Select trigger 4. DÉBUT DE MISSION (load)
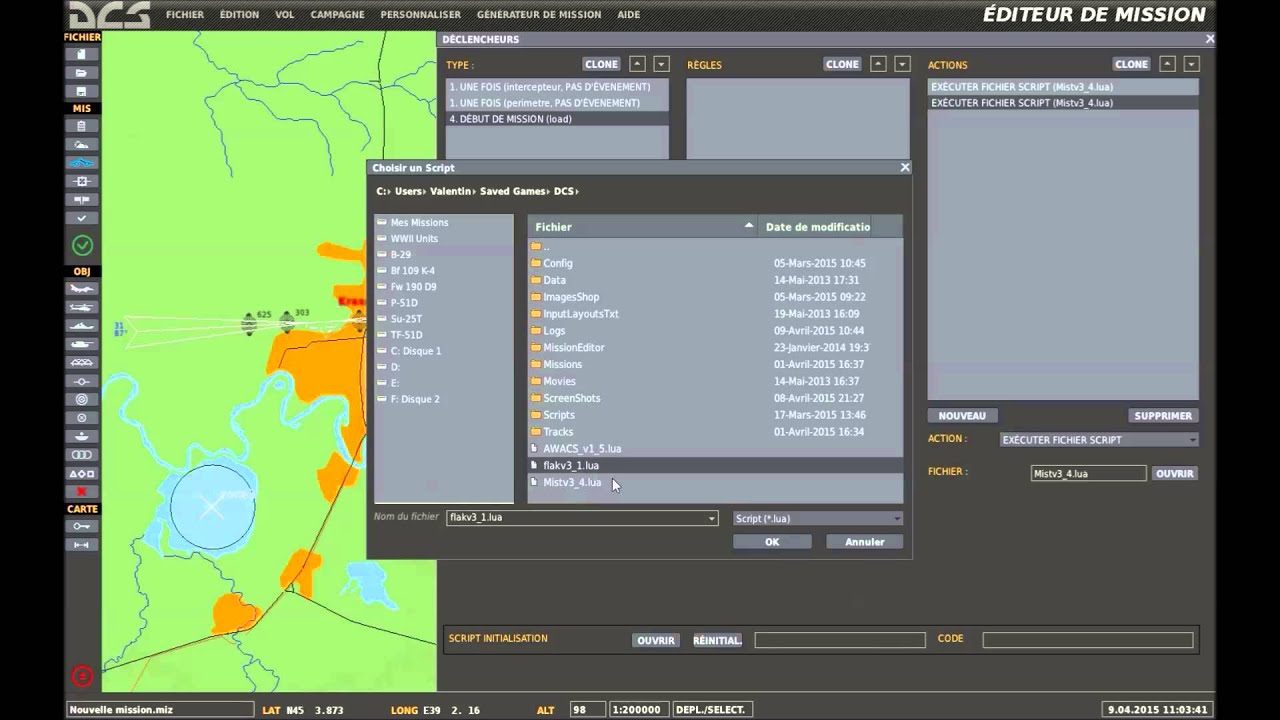This screenshot has width=1280, height=720. tap(556, 119)
